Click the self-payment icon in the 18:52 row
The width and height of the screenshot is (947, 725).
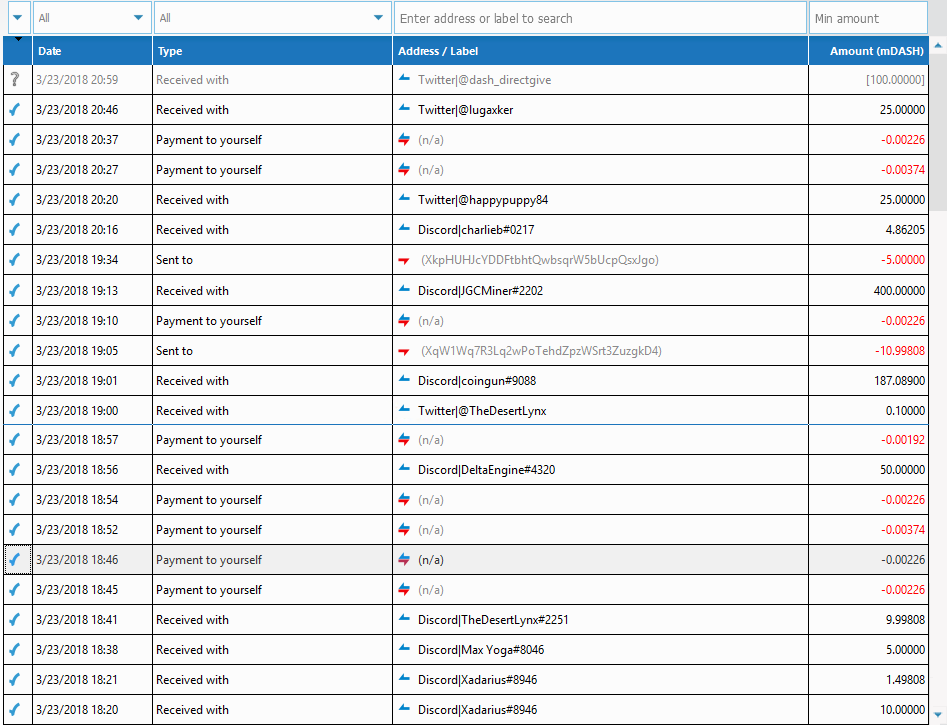coord(404,530)
